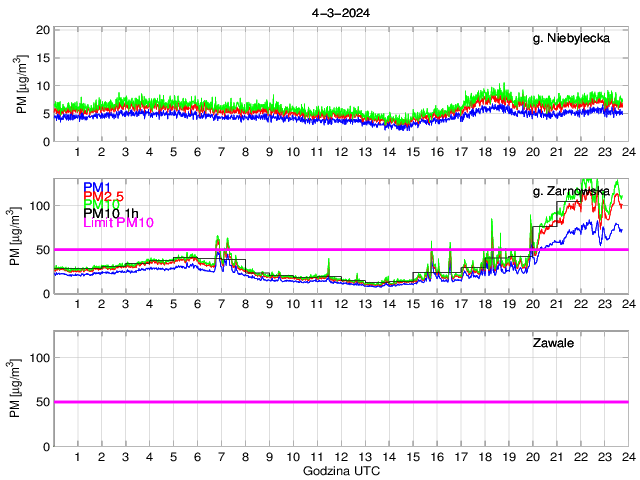Image resolution: width=640 pixels, height=480 pixels.
Task: Click hour 24 on Niebylecka x-axis
Action: tap(629, 152)
